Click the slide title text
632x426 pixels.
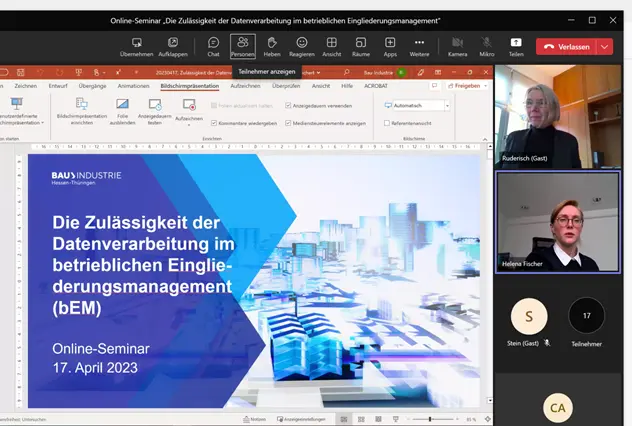coord(143,265)
